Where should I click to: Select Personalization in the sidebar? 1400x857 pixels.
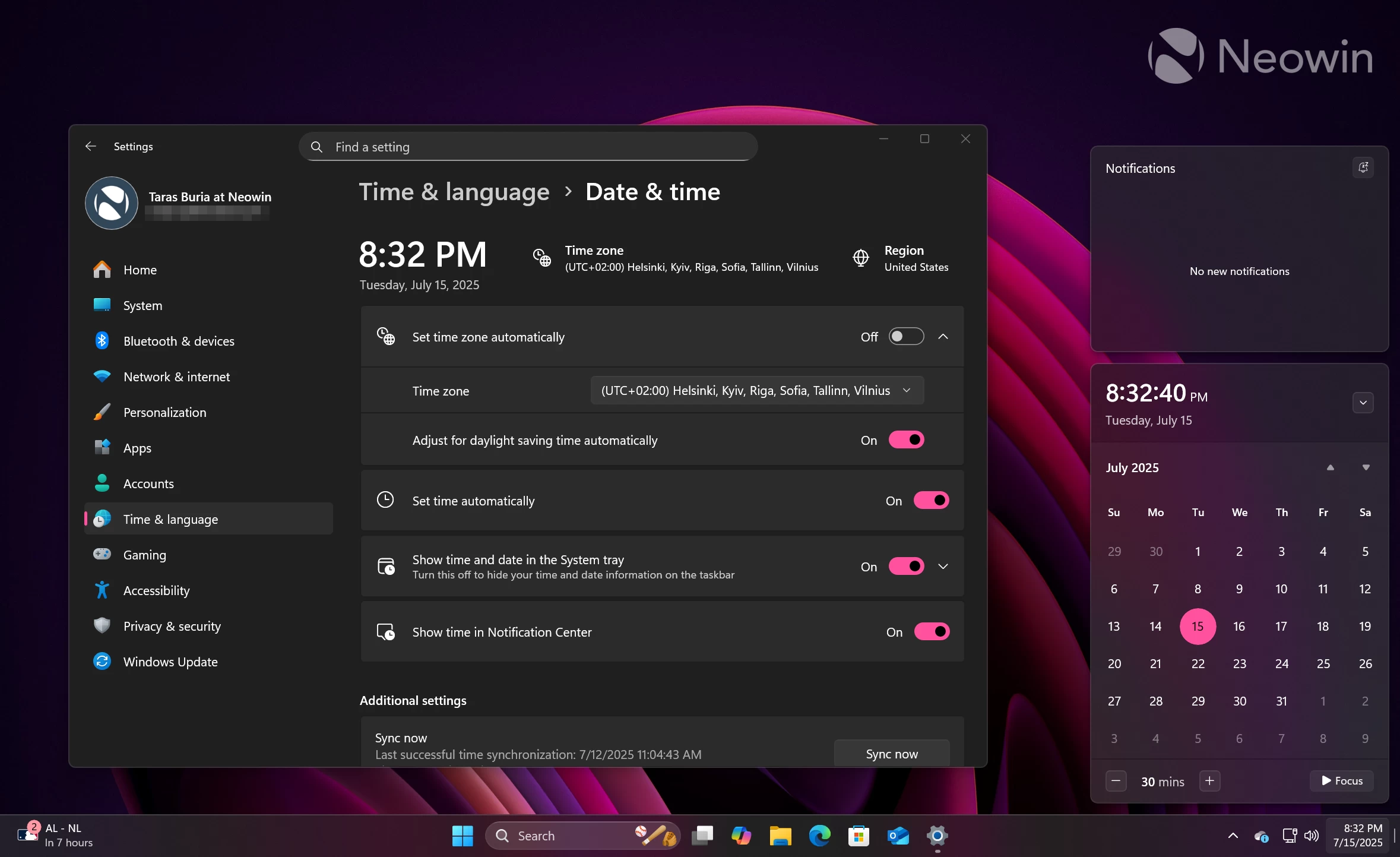click(x=208, y=412)
